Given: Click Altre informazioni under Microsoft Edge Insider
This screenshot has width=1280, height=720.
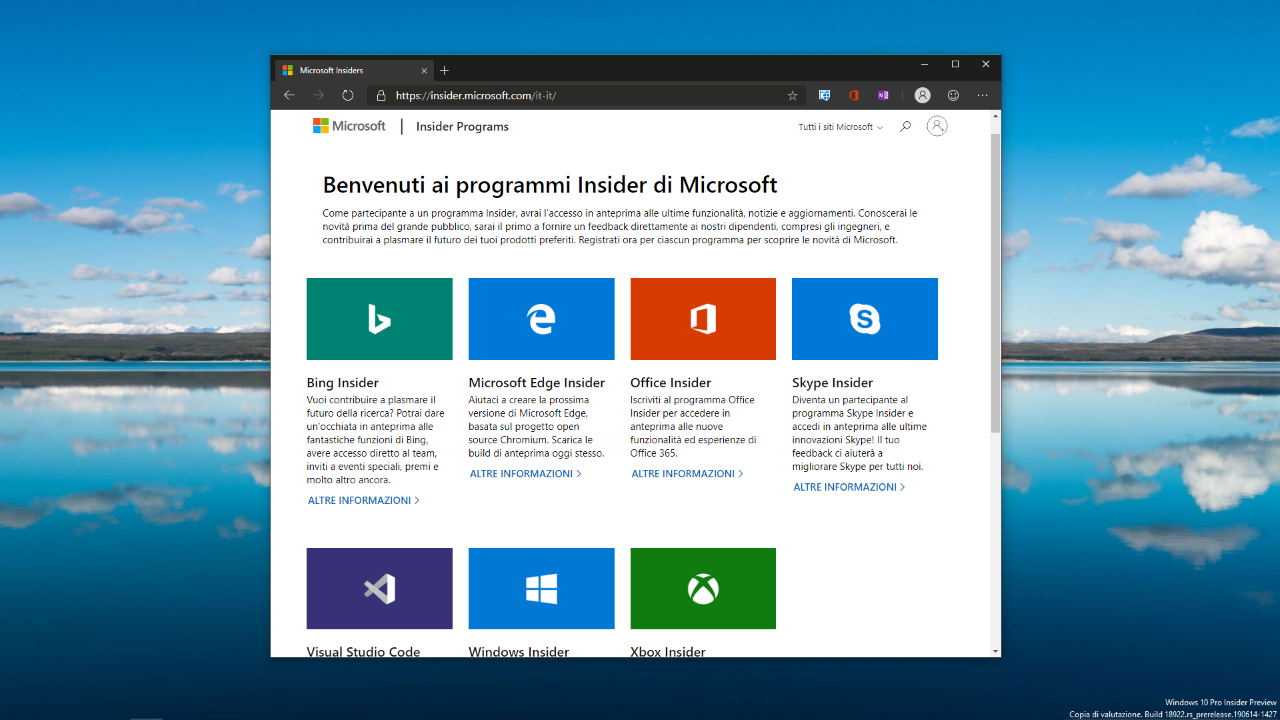Looking at the screenshot, I should tap(526, 473).
